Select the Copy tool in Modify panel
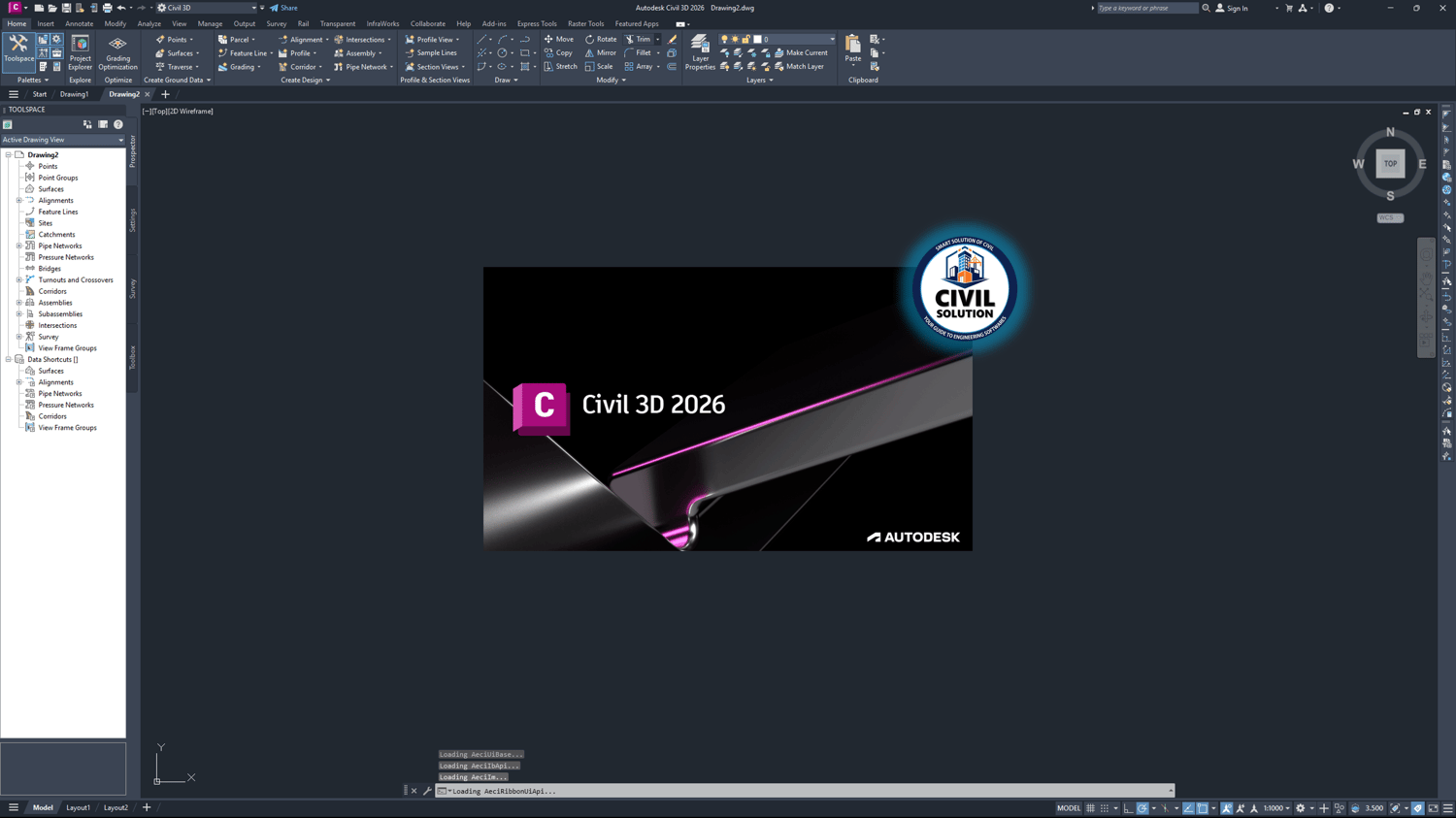This screenshot has height=818, width=1456. [x=558, y=53]
